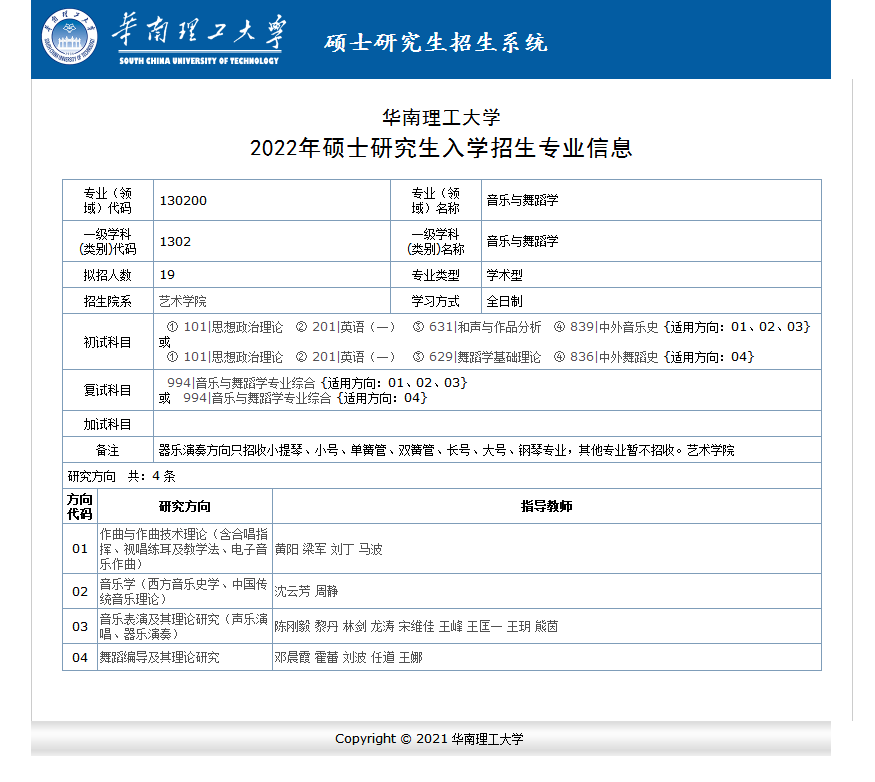Open 994 subject for direction 04

[257, 398]
